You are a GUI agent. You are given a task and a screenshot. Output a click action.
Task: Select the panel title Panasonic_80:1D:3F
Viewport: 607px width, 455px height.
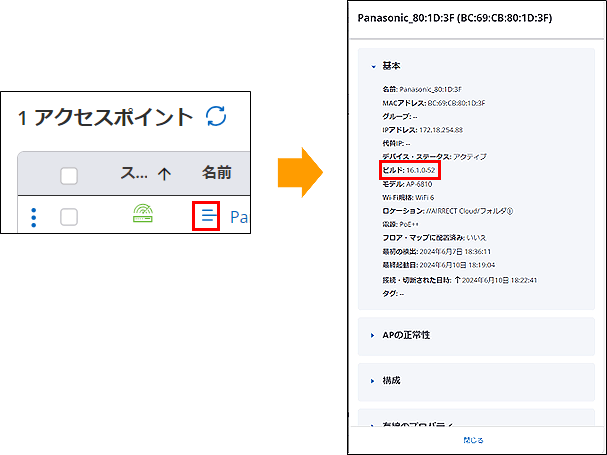455,18
